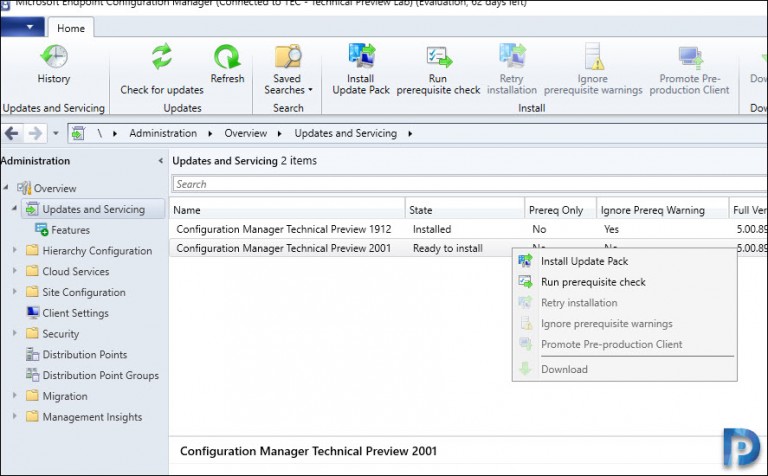This screenshot has height=476, width=768.
Task: Select the Features tree node
Action: click(x=71, y=230)
